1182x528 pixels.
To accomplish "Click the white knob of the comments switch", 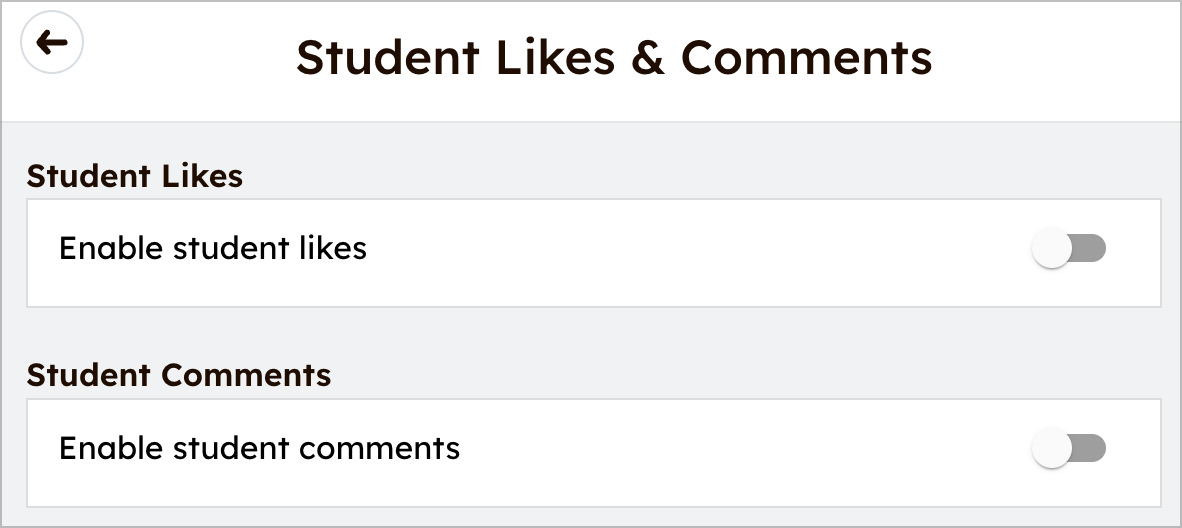I will 1051,449.
